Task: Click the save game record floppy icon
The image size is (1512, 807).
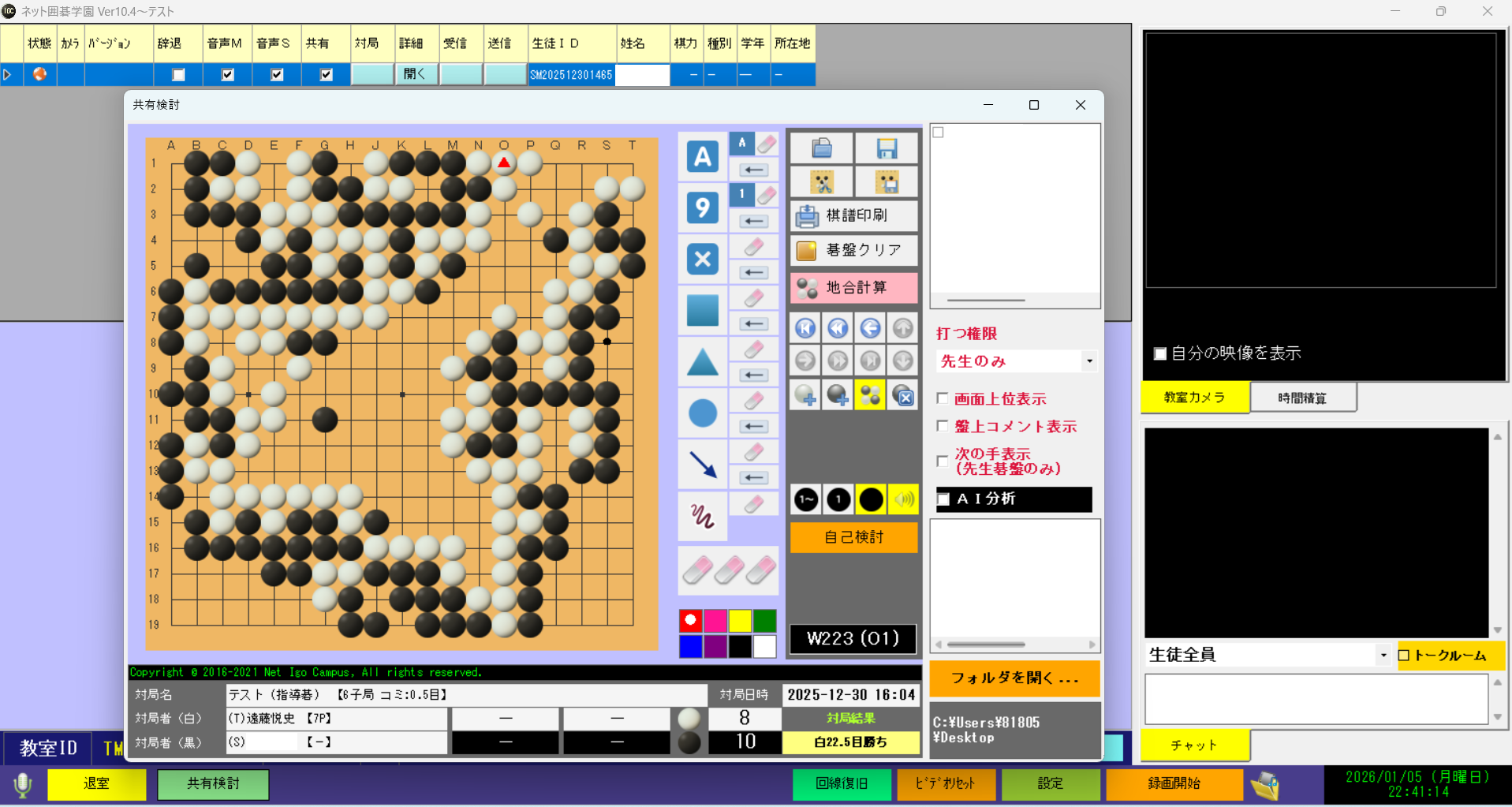Action: [x=887, y=148]
